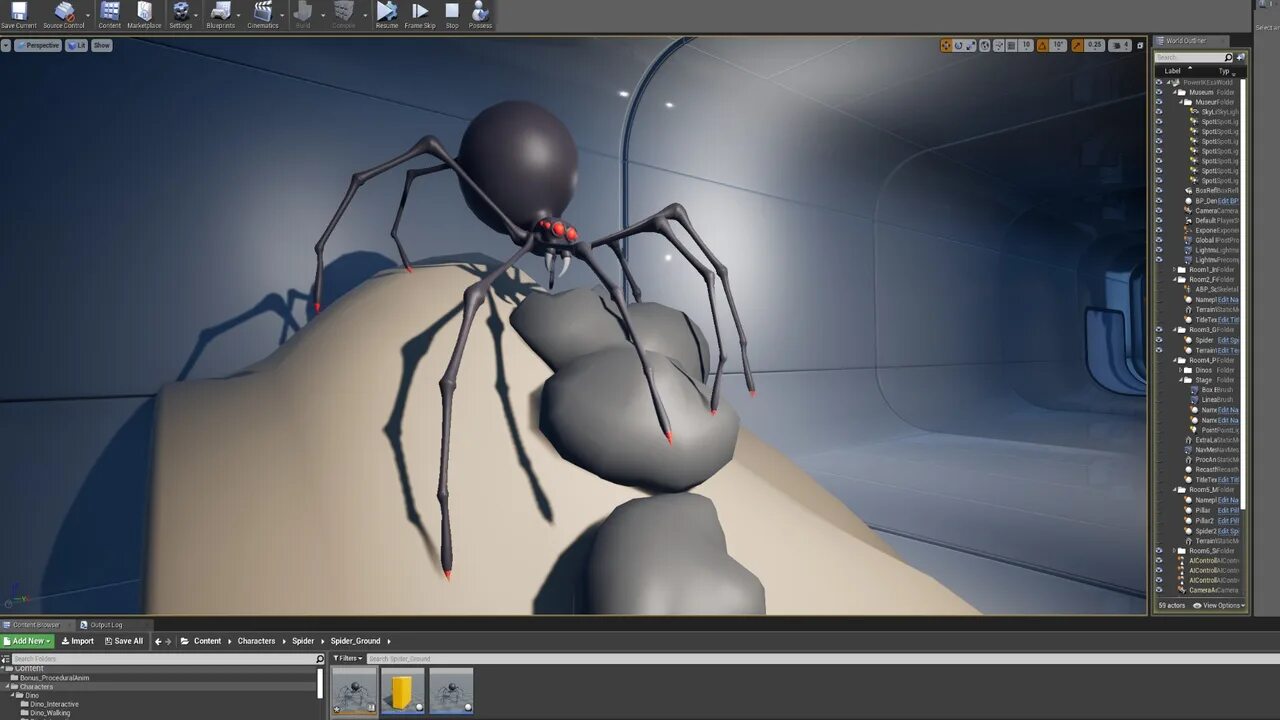Select the Pillar2 row in outliner
This screenshot has height=720, width=1280.
(1198, 521)
